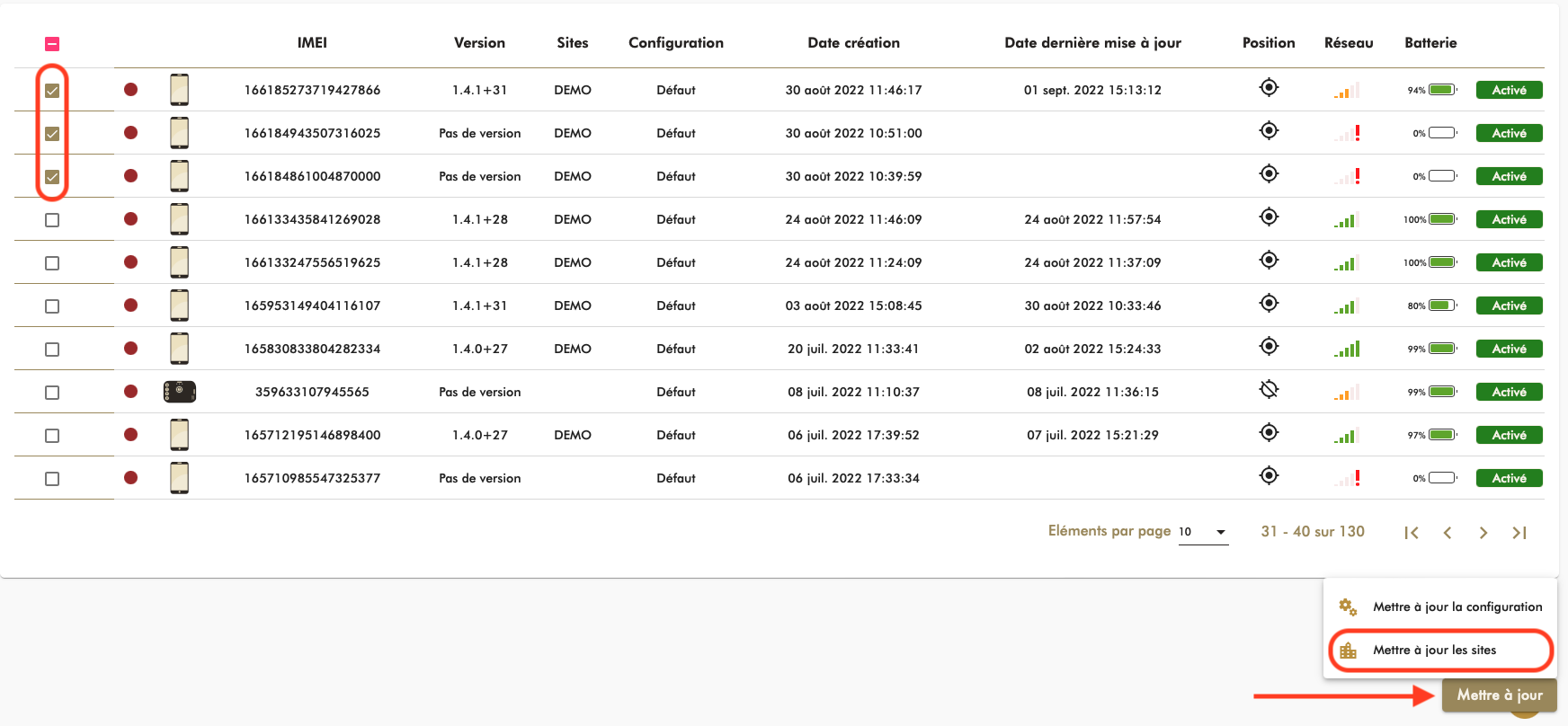Click phone icon for IMEI 166133435841269028
The image size is (1568, 726).
pos(180,219)
